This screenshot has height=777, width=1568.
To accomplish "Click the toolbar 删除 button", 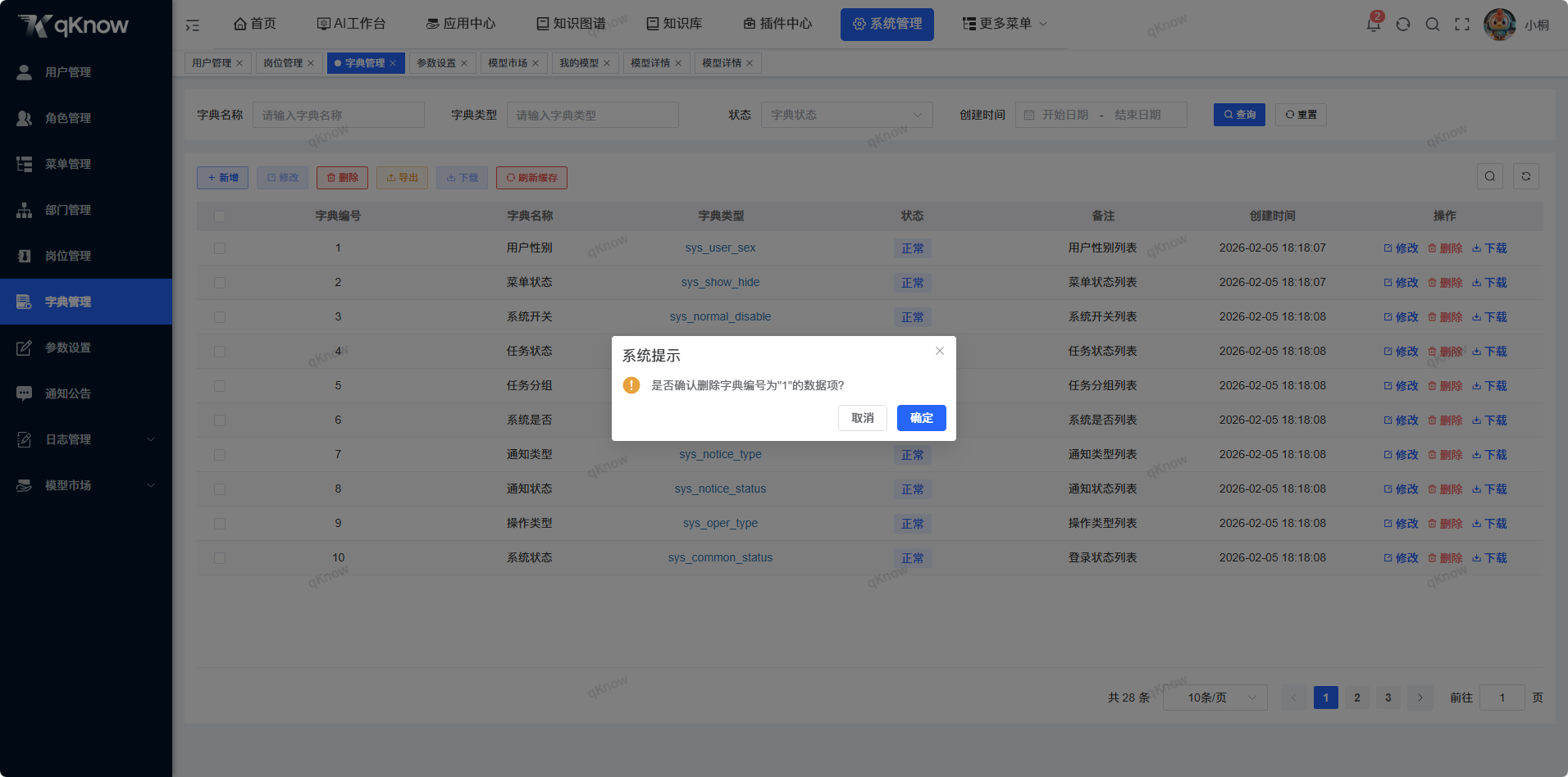I will click(342, 178).
